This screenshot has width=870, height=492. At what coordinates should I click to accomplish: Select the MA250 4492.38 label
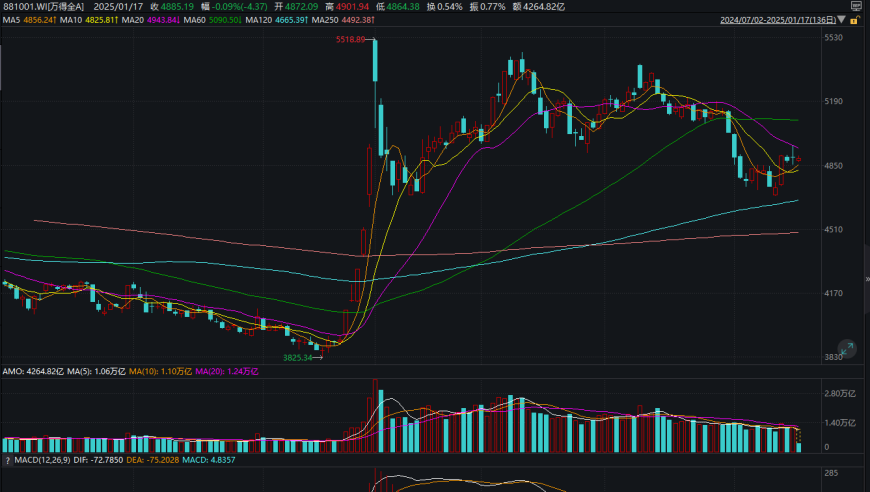click(343, 20)
